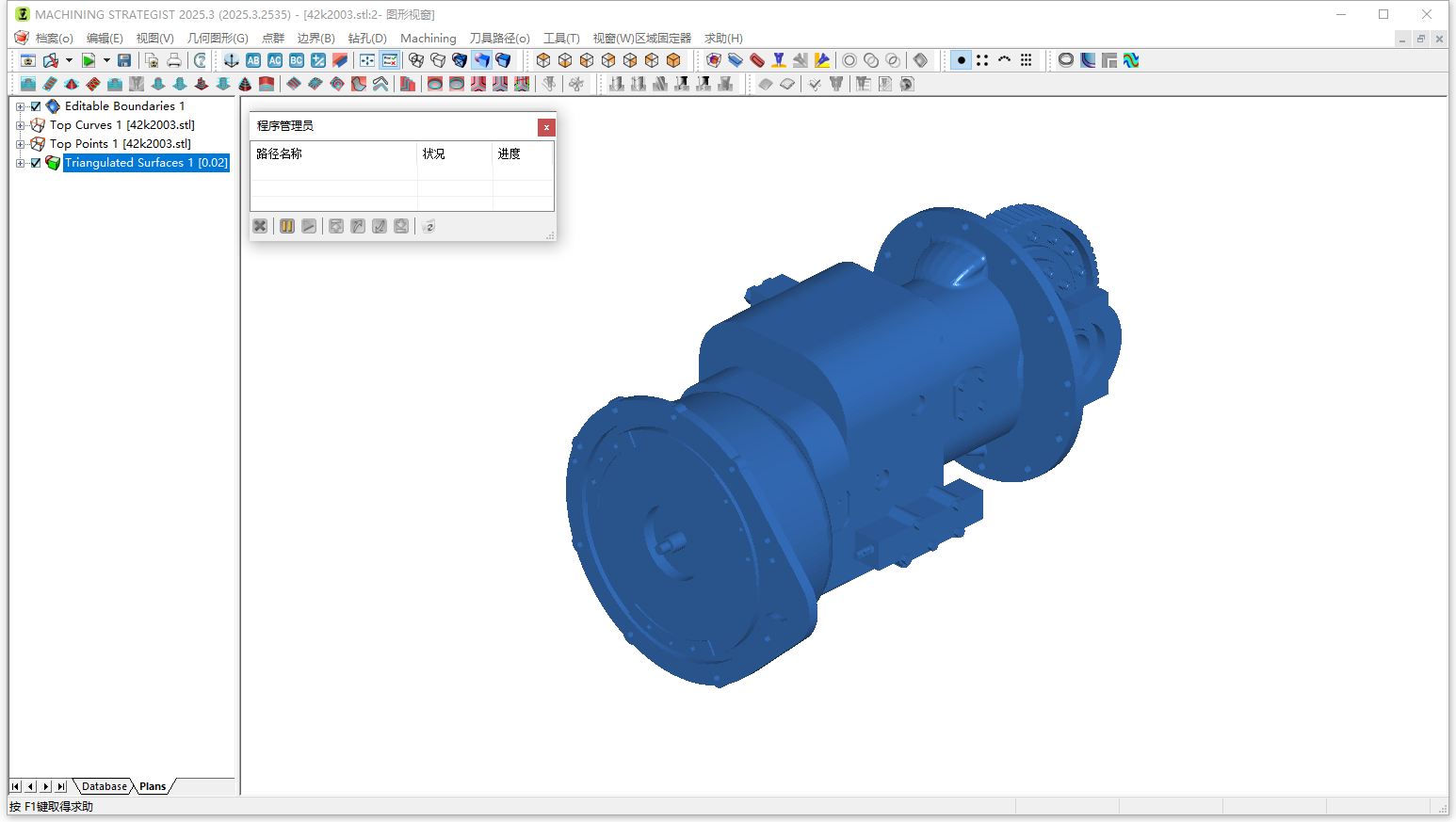Click the Print toolbar icon
The width and height of the screenshot is (1456, 822).
175,59
